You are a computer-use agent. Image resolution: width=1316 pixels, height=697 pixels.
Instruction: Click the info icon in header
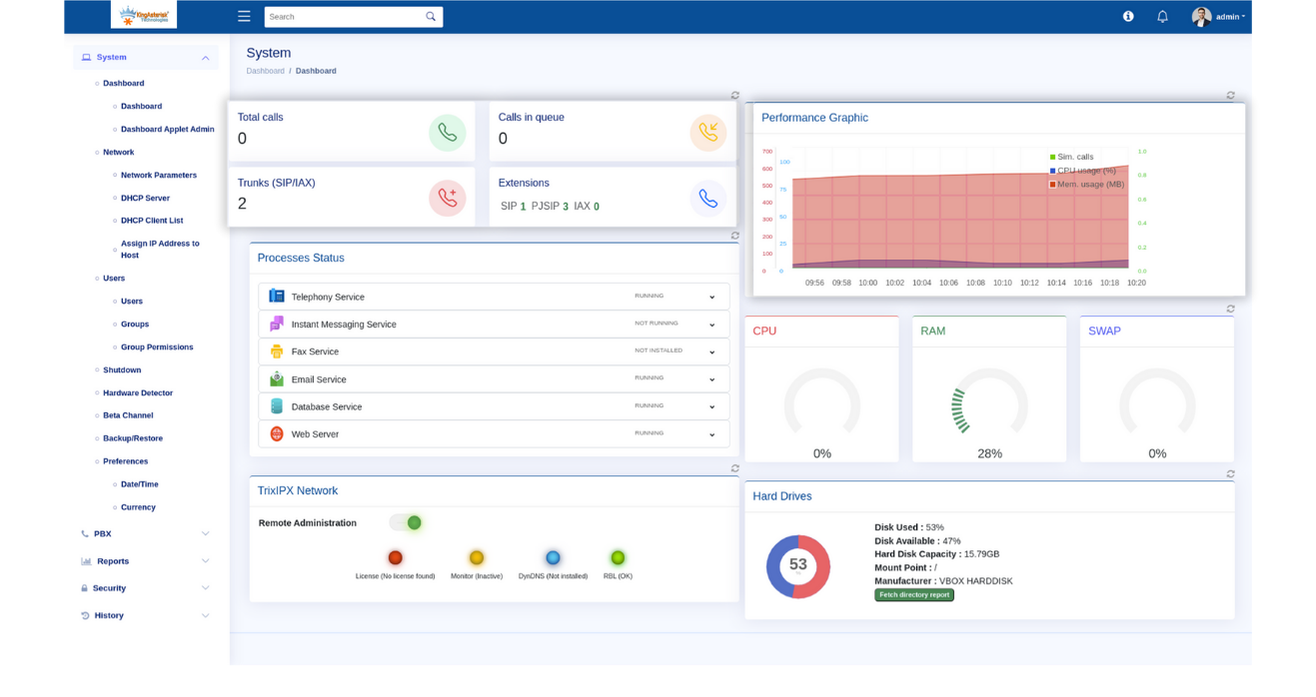click(x=1128, y=16)
